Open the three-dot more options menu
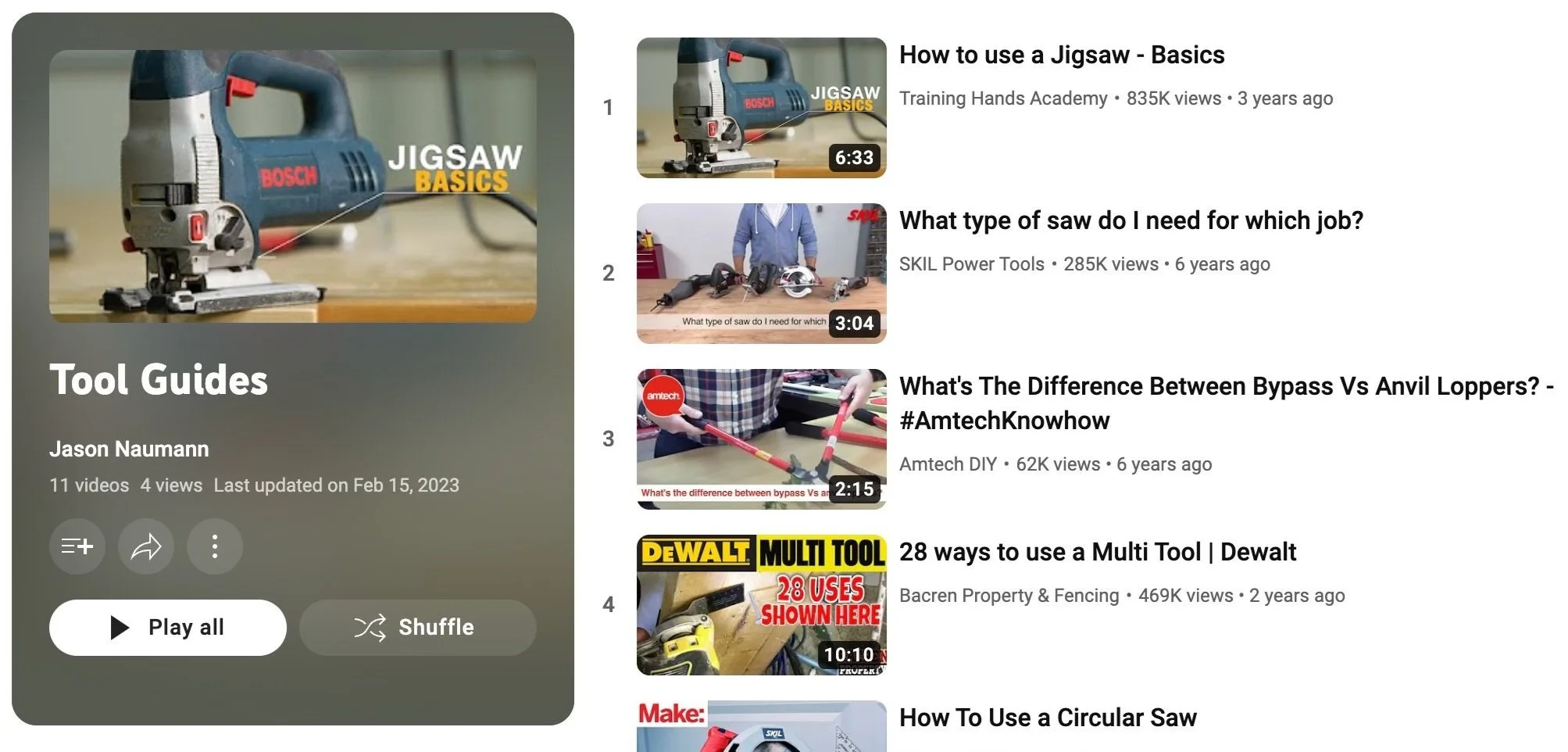Image resolution: width=1568 pixels, height=752 pixels. (x=215, y=546)
